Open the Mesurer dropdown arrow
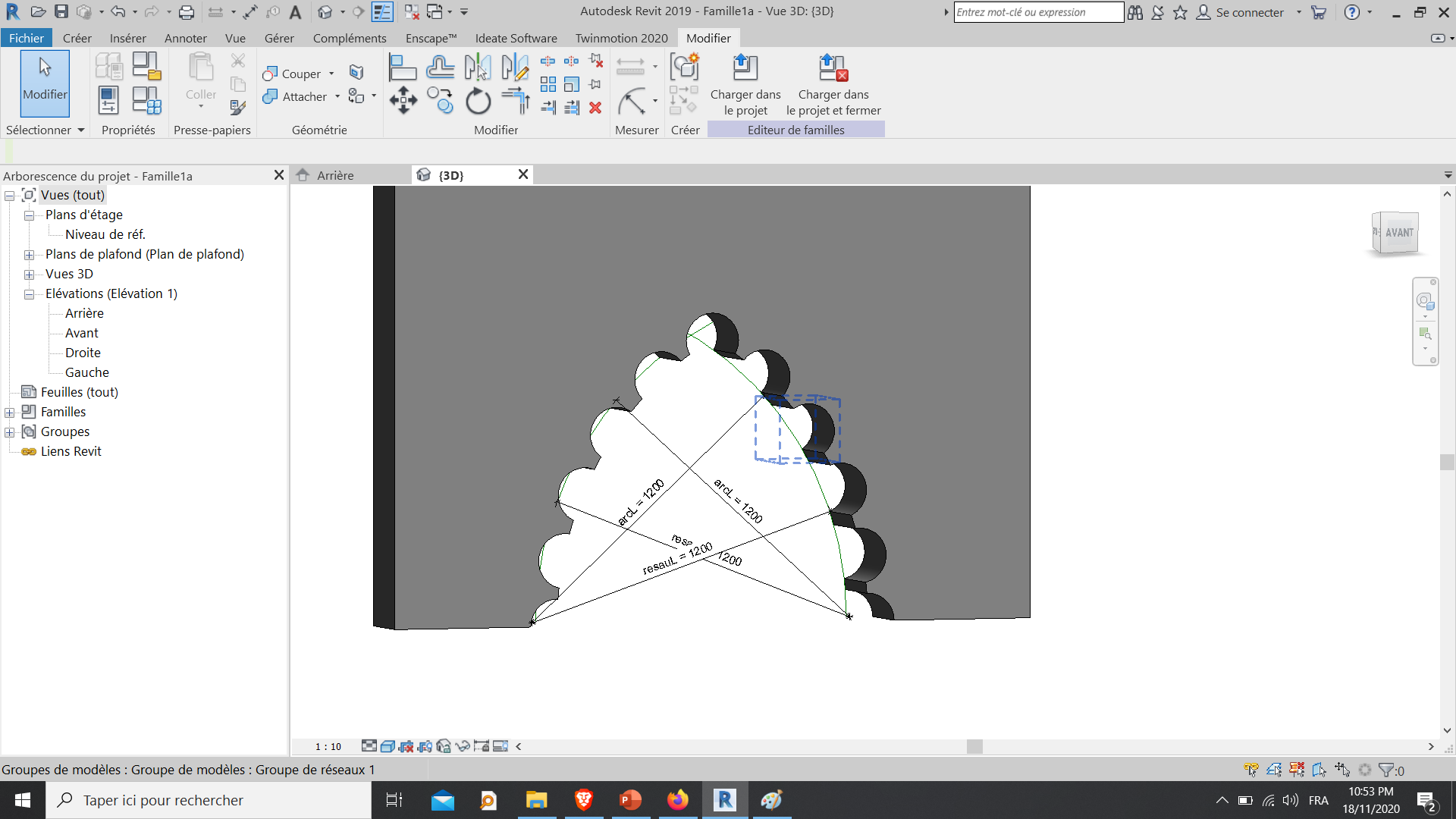The image size is (1456, 819). 654,66
